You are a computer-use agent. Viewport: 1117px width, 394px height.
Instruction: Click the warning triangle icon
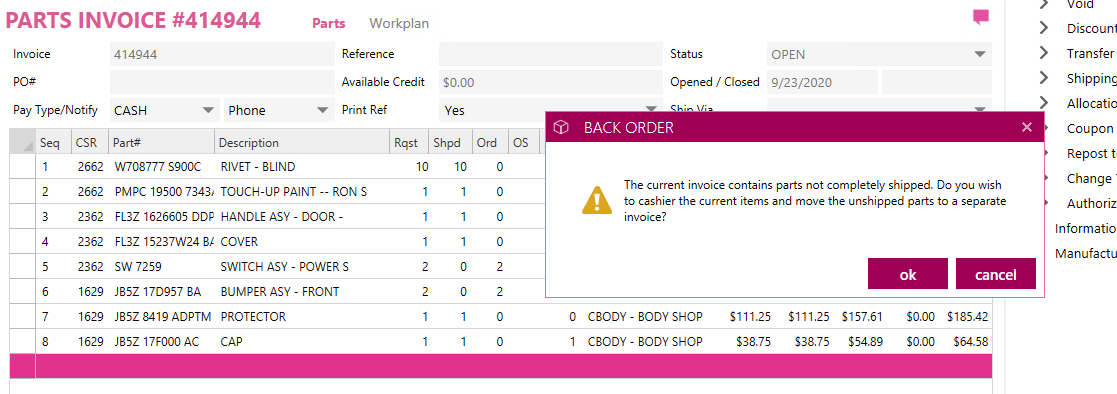pyautogui.click(x=596, y=200)
